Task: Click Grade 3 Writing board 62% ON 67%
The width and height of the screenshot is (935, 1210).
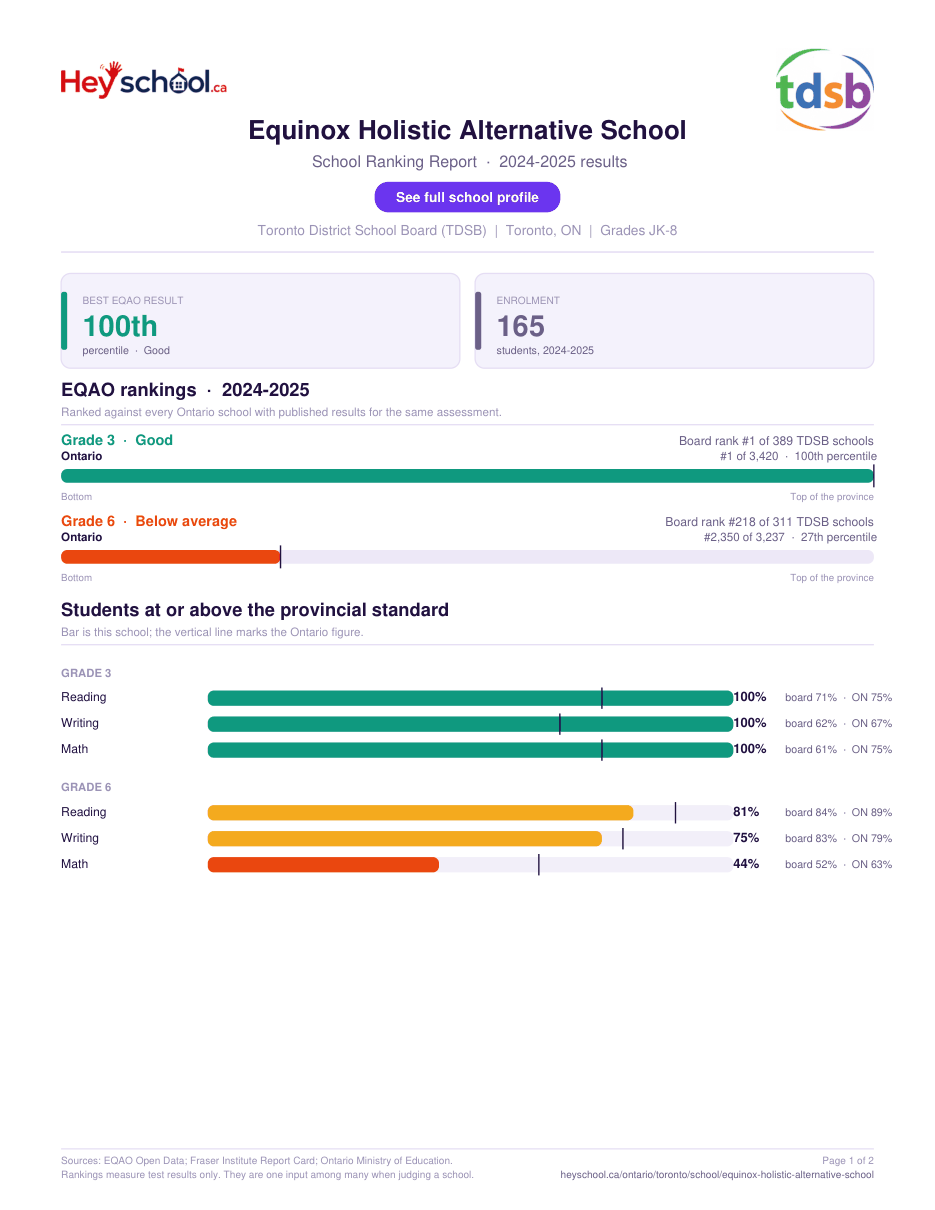Action: (838, 724)
